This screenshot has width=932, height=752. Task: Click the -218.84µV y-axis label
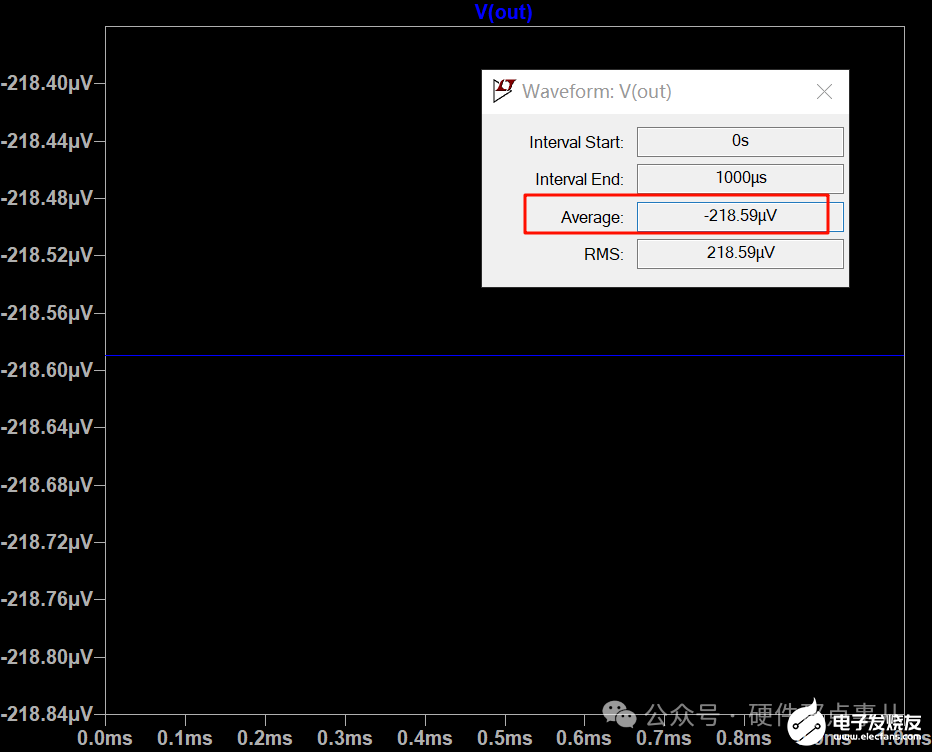coord(47,714)
